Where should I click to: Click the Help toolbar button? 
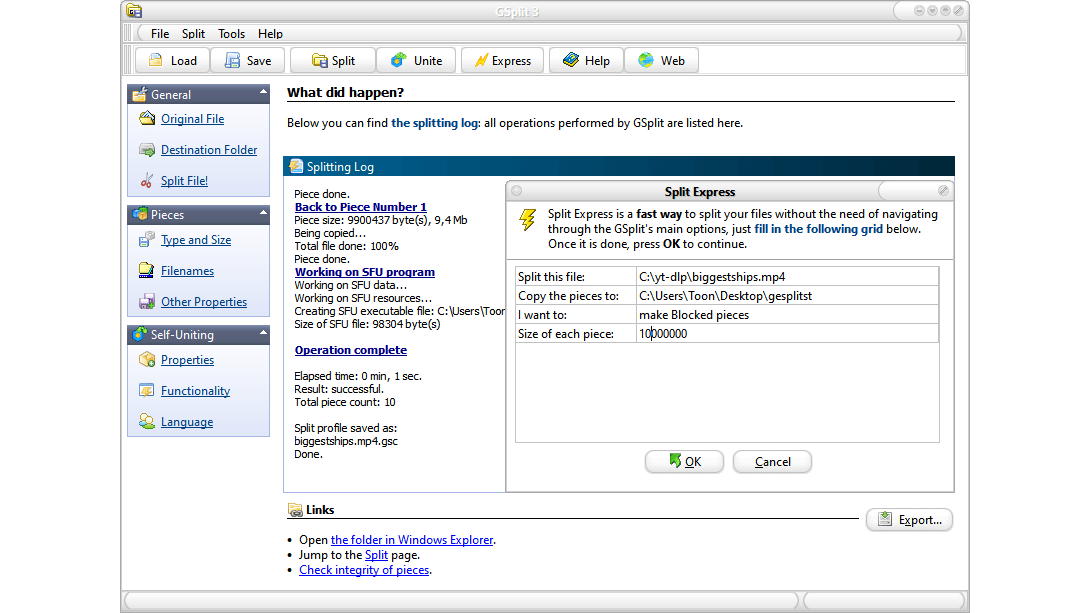tap(586, 60)
